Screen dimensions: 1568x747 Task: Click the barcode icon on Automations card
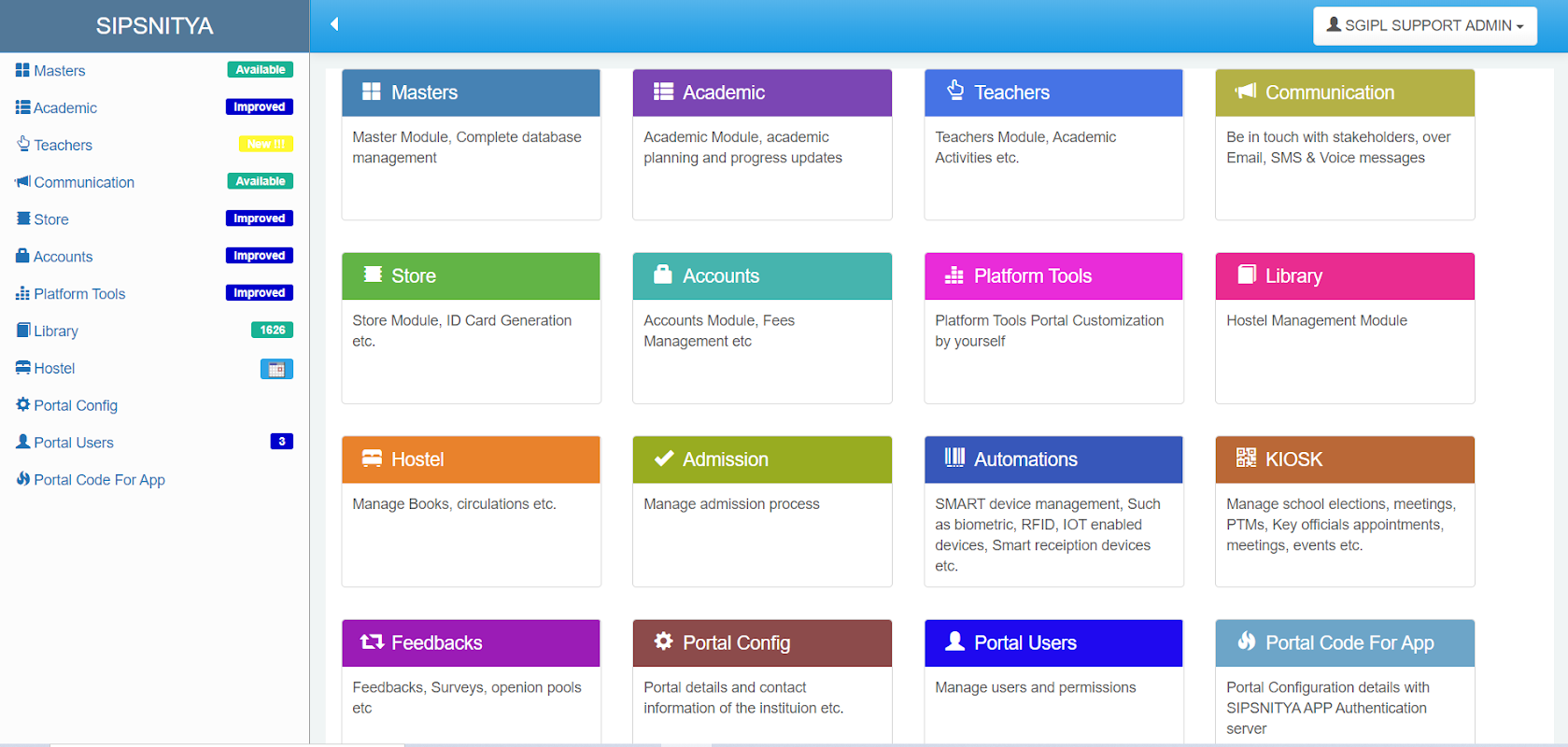pyautogui.click(x=954, y=458)
